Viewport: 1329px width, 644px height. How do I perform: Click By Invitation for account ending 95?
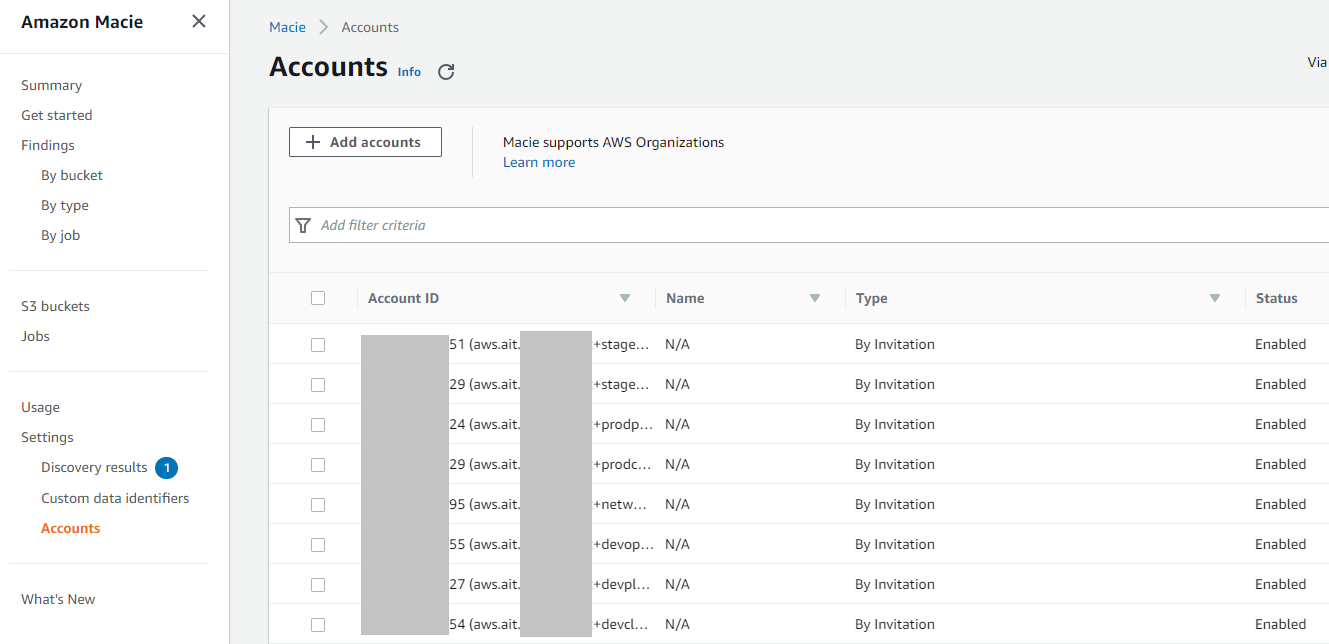(895, 504)
